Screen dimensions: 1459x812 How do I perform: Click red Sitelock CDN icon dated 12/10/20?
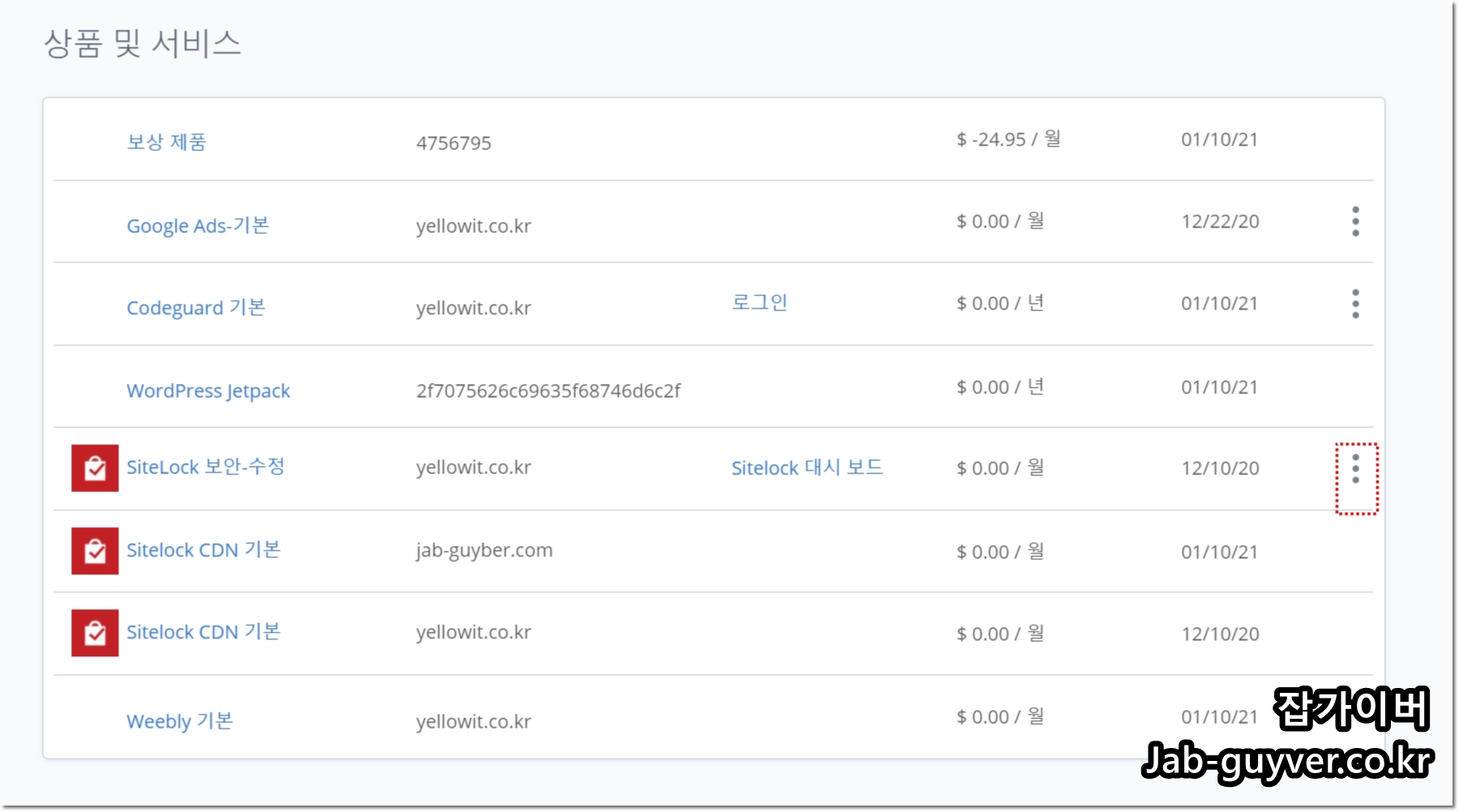(x=95, y=632)
